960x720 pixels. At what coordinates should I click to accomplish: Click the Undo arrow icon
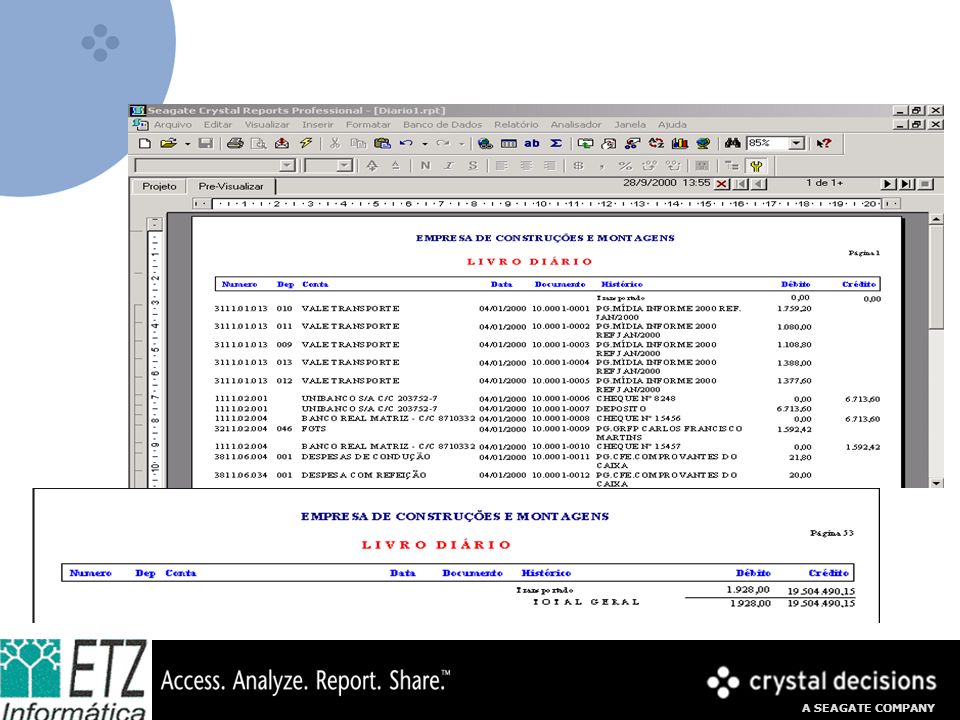click(x=406, y=143)
